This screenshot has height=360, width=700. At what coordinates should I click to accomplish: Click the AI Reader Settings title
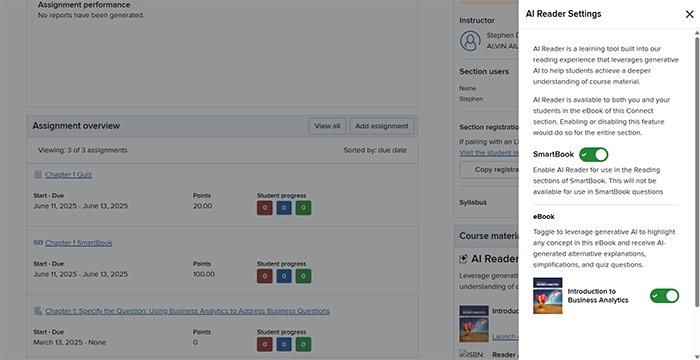coord(563,14)
